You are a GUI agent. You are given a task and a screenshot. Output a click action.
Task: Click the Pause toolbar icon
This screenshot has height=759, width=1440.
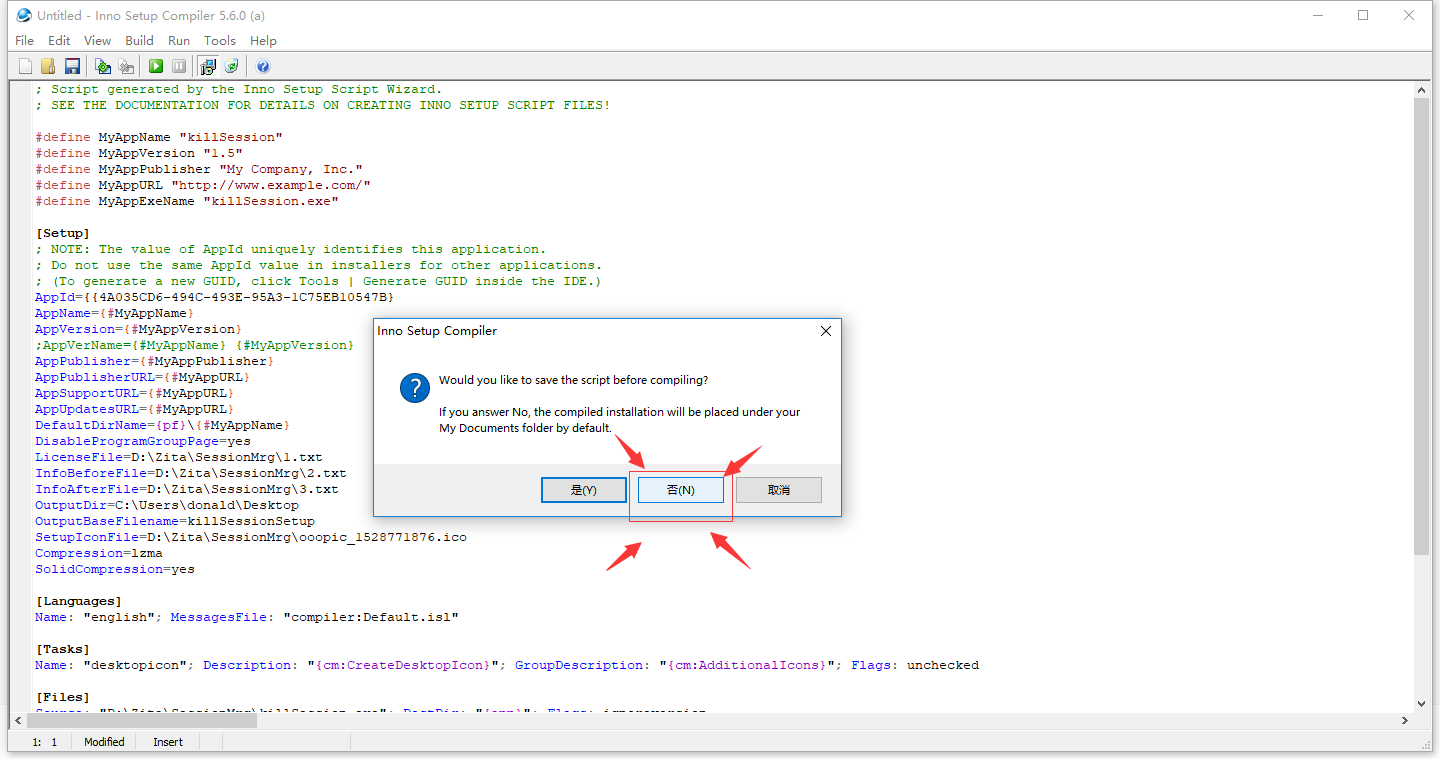tap(179, 66)
